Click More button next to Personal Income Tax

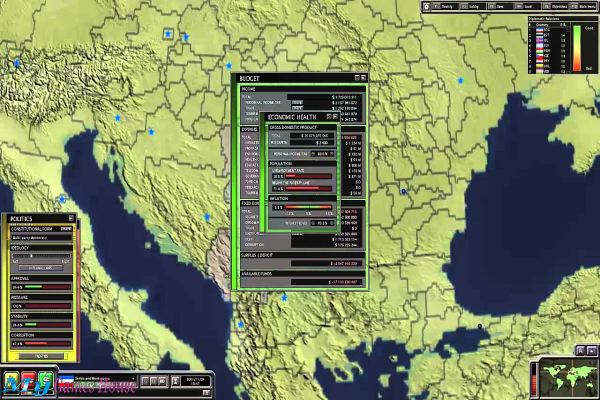297,102
